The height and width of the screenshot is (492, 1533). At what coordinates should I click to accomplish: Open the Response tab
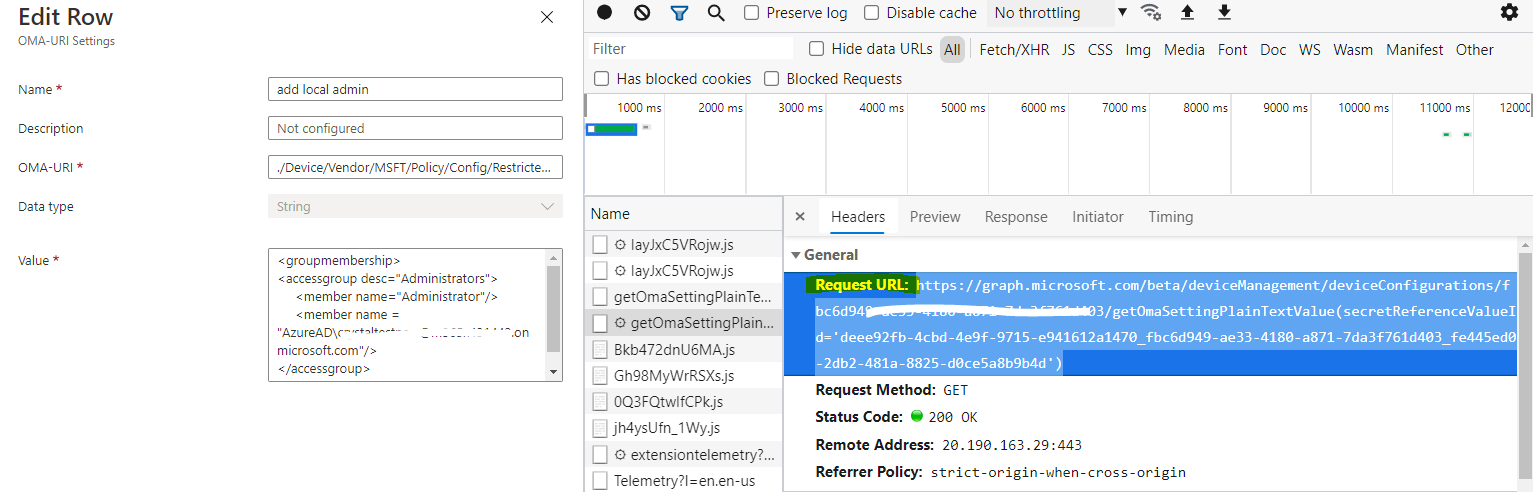coord(1016,217)
